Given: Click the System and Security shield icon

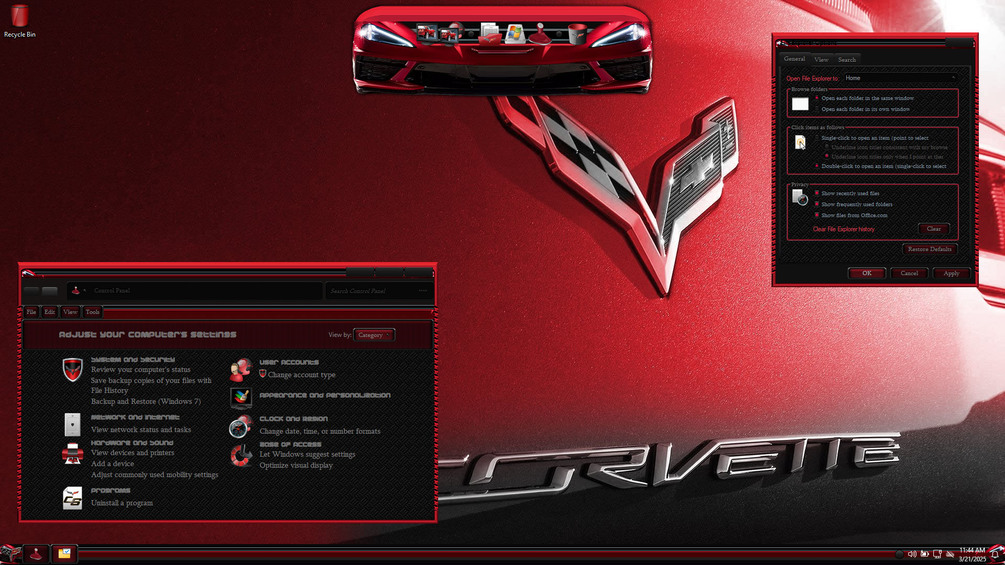Looking at the screenshot, I should pos(72,370).
